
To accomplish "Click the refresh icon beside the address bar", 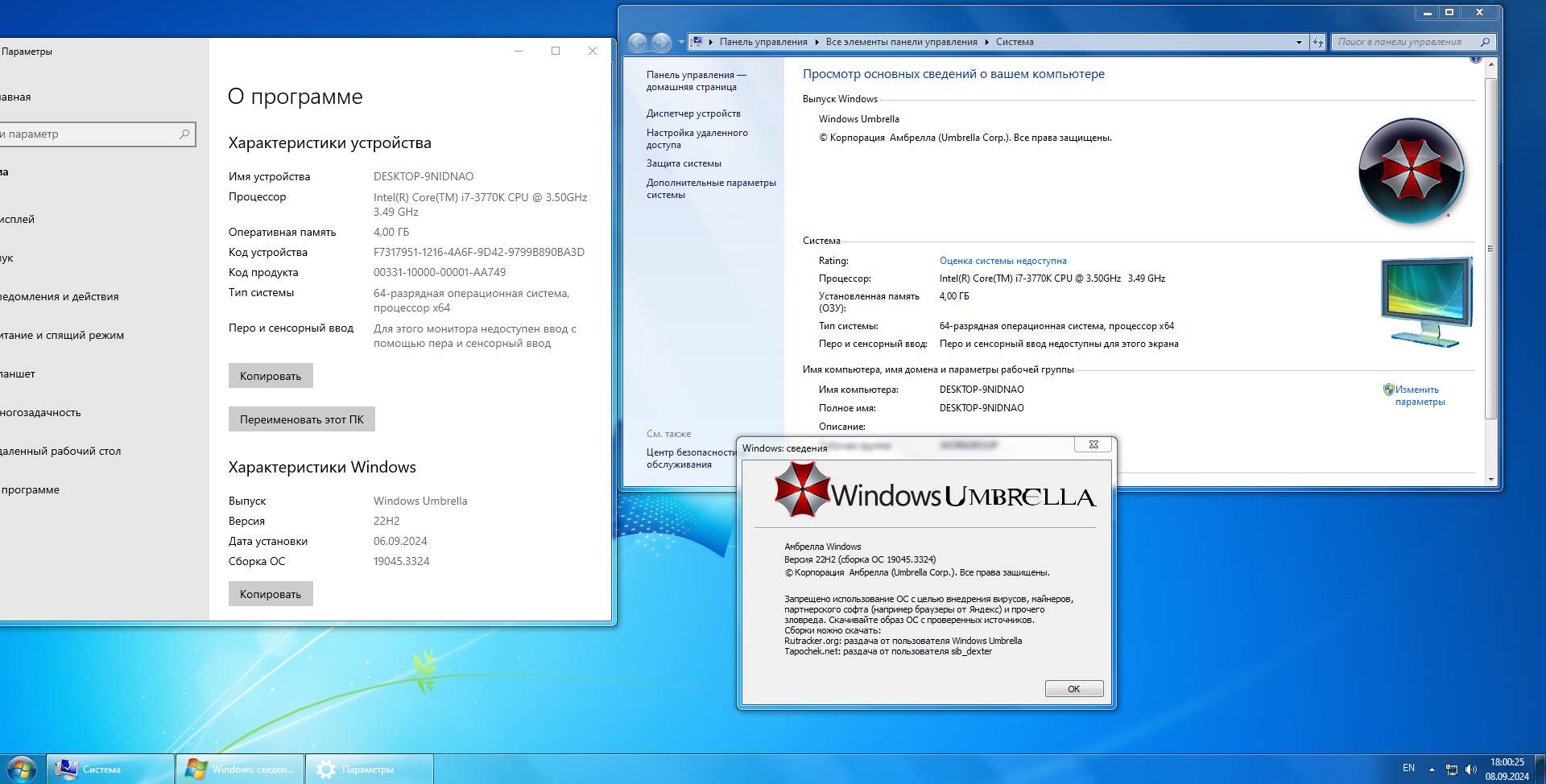I will [1317, 42].
